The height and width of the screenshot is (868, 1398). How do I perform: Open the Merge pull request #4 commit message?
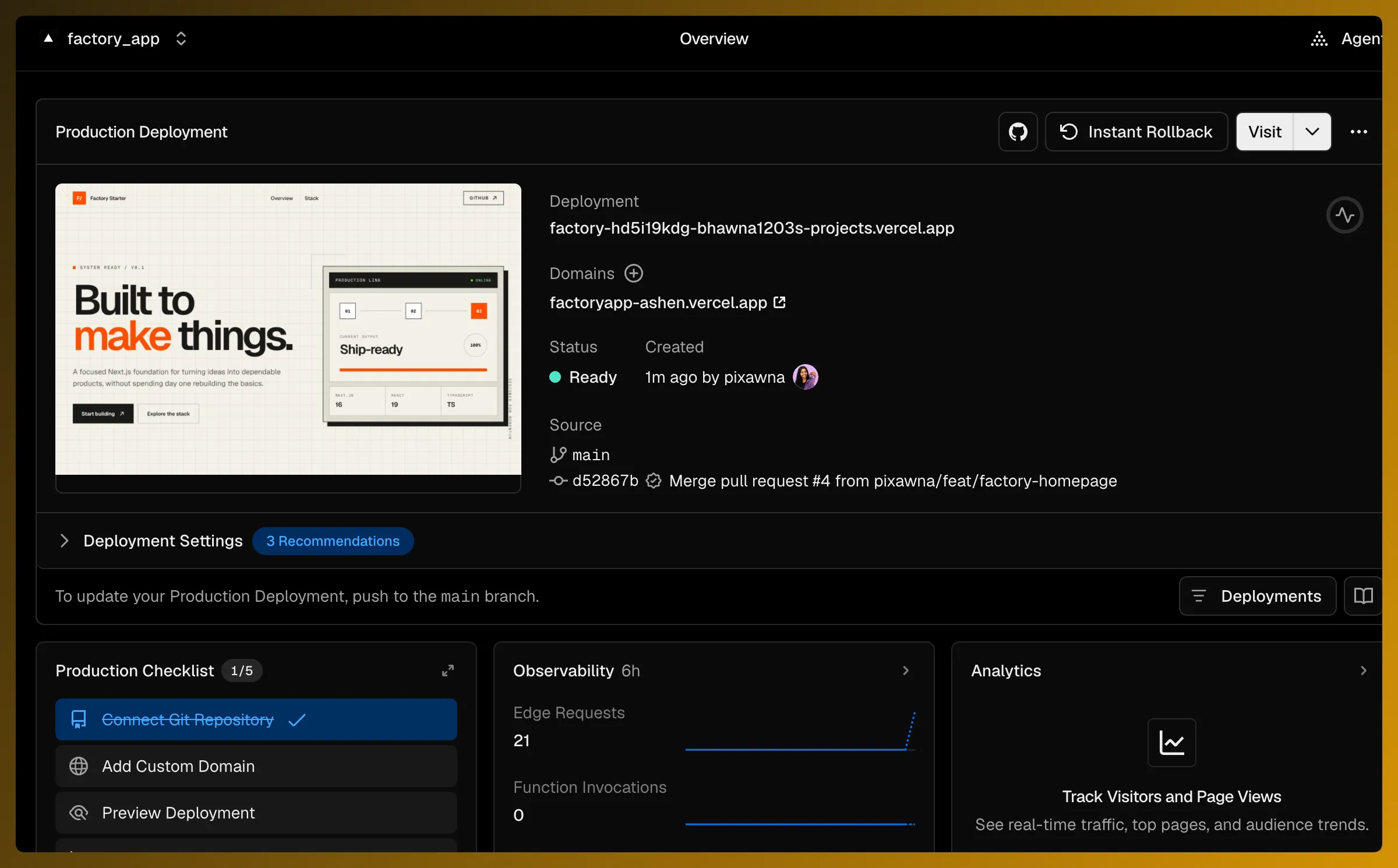pos(893,481)
